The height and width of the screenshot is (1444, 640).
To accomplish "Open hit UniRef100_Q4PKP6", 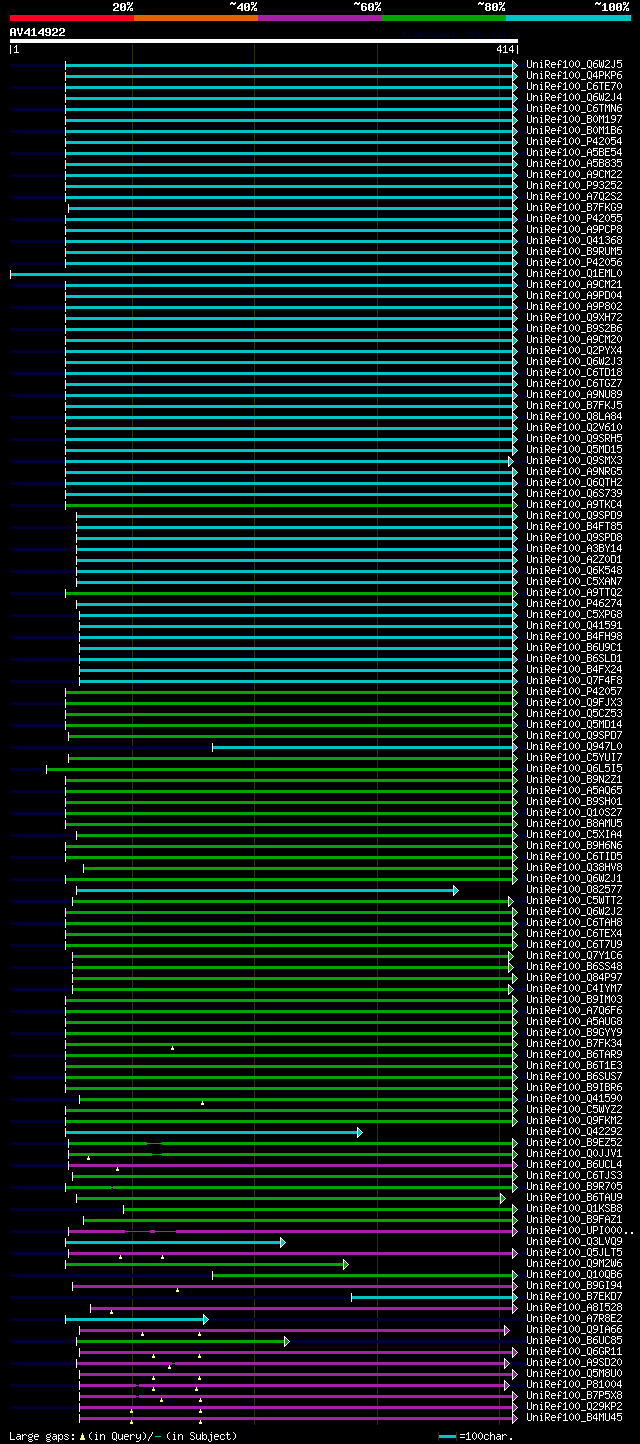I will pos(574,75).
